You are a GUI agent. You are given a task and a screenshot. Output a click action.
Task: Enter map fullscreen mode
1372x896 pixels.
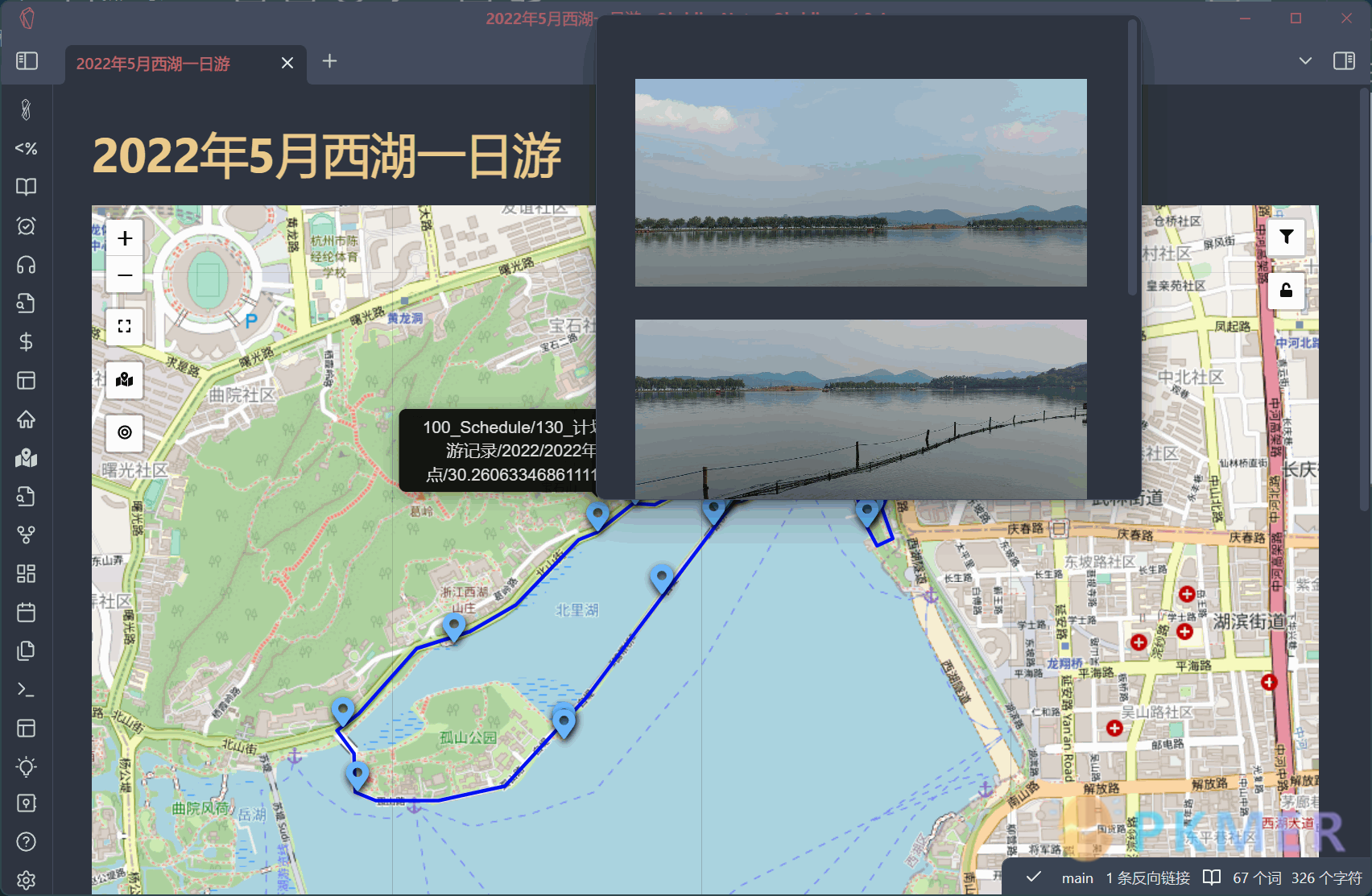click(125, 326)
